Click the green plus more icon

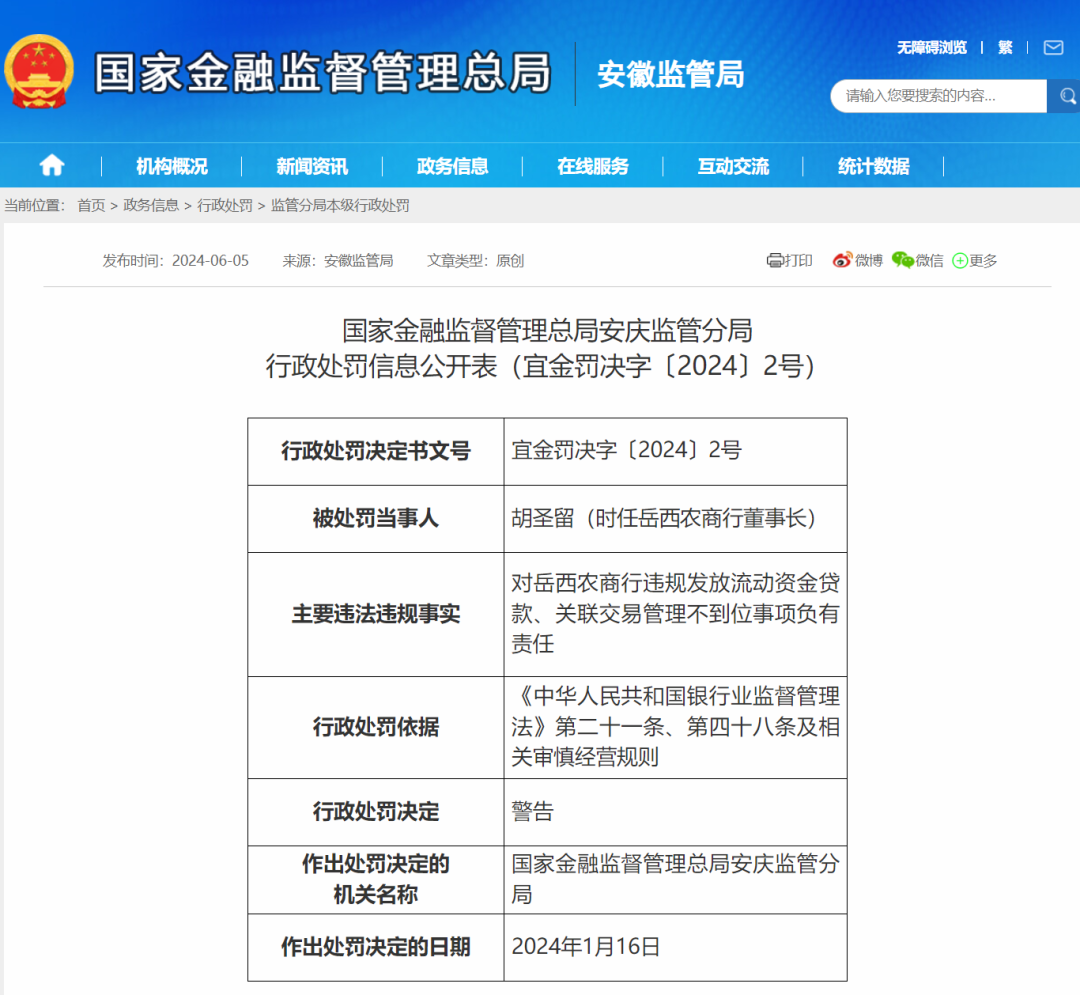959,261
